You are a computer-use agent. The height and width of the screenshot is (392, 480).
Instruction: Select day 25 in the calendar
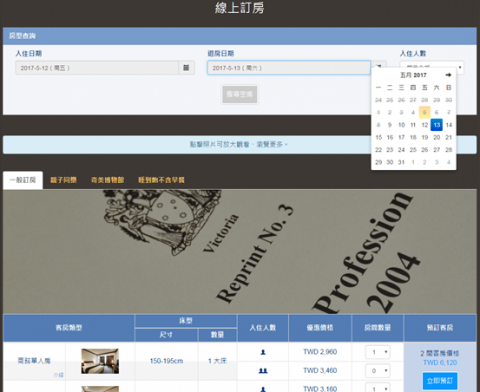(x=413, y=150)
